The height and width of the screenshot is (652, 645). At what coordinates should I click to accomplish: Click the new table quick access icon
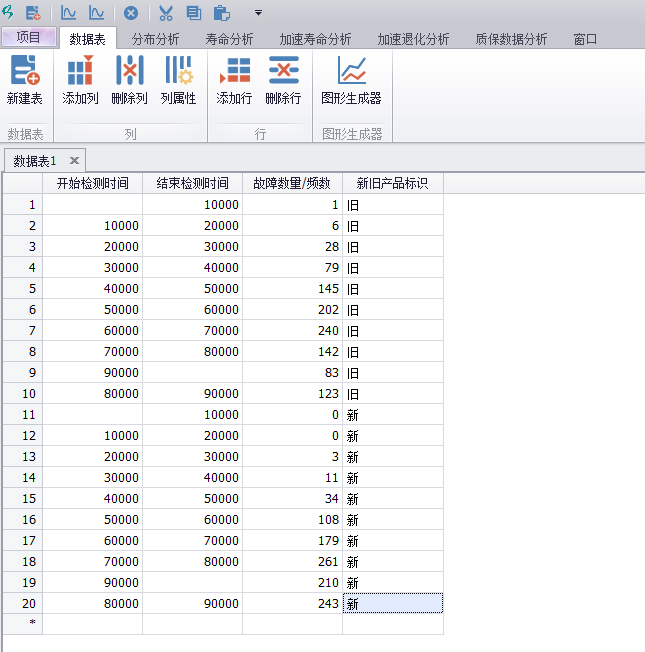pos(33,13)
